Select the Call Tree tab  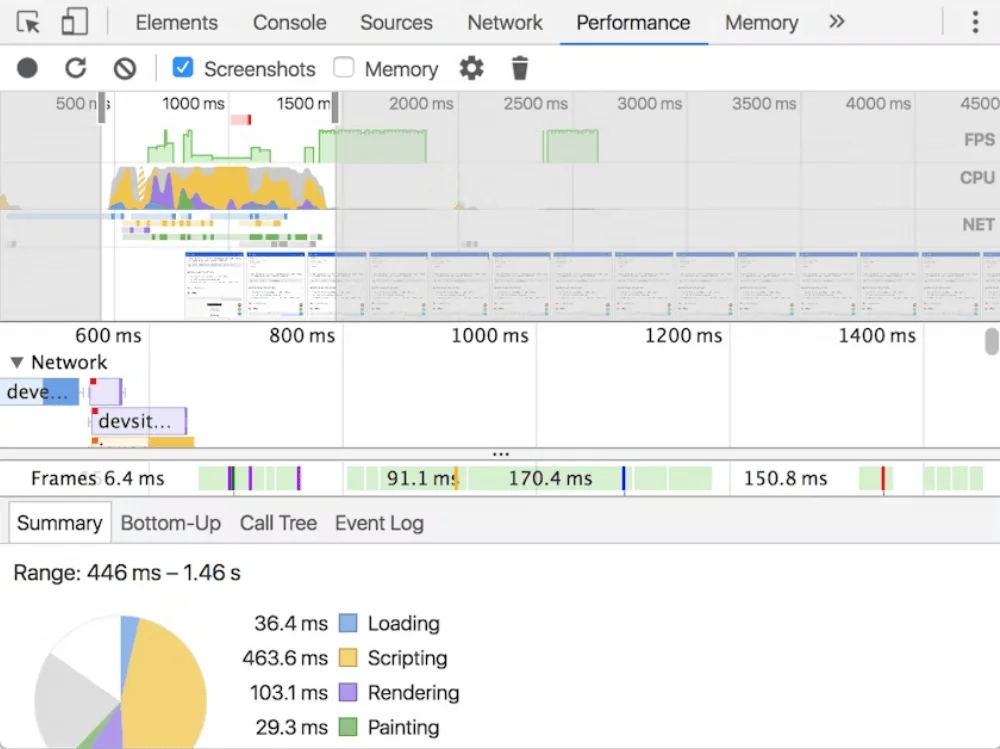coord(278,523)
